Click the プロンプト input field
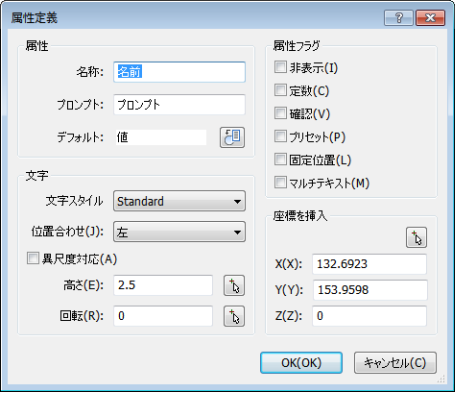 tap(179, 105)
